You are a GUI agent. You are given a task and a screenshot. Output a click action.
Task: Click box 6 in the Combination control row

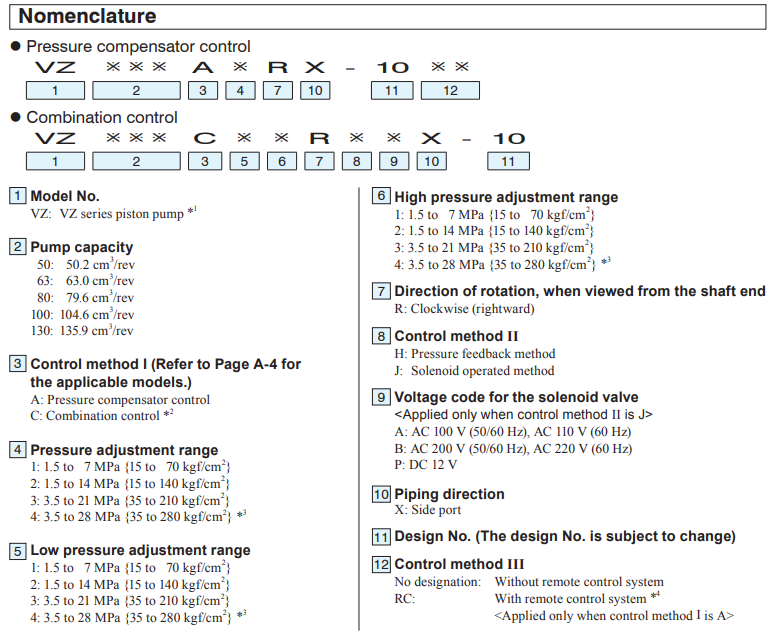point(282,161)
